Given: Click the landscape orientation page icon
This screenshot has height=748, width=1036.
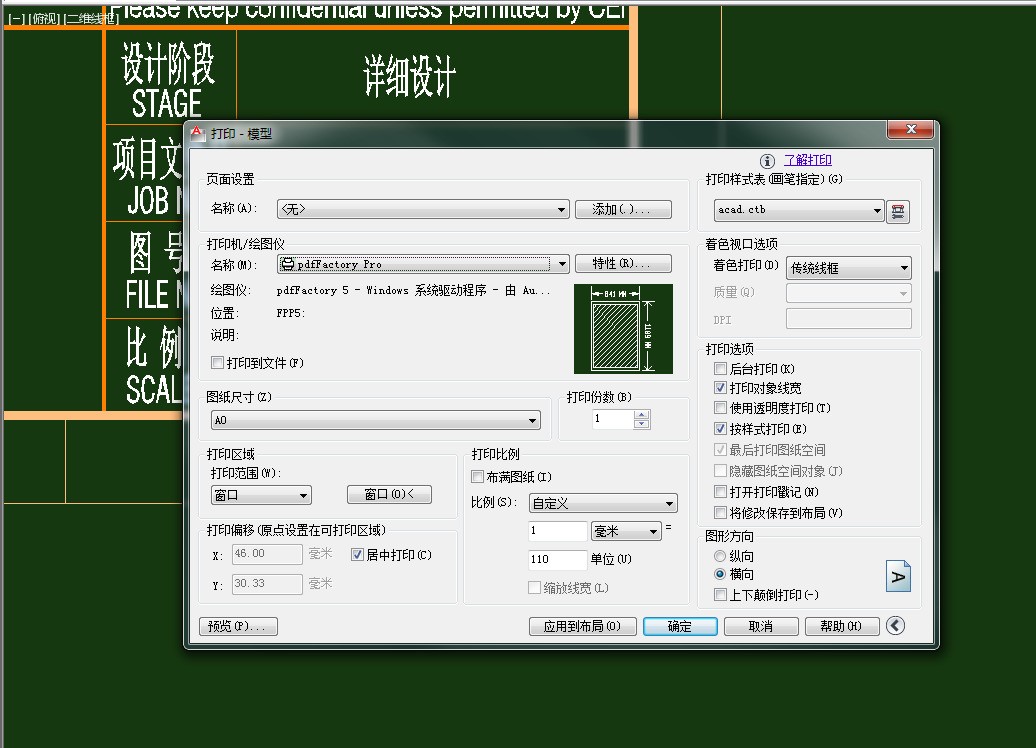Looking at the screenshot, I should tap(898, 576).
